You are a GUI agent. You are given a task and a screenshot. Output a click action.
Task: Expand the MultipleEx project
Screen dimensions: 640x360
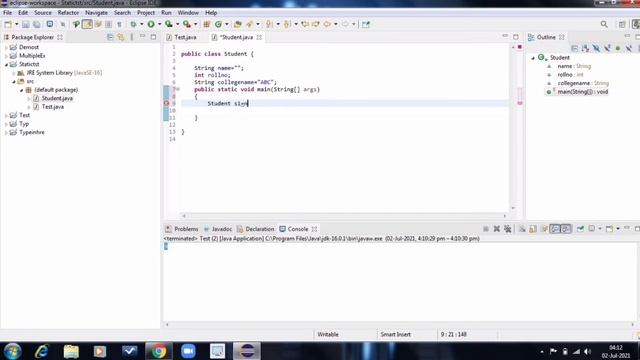6,56
